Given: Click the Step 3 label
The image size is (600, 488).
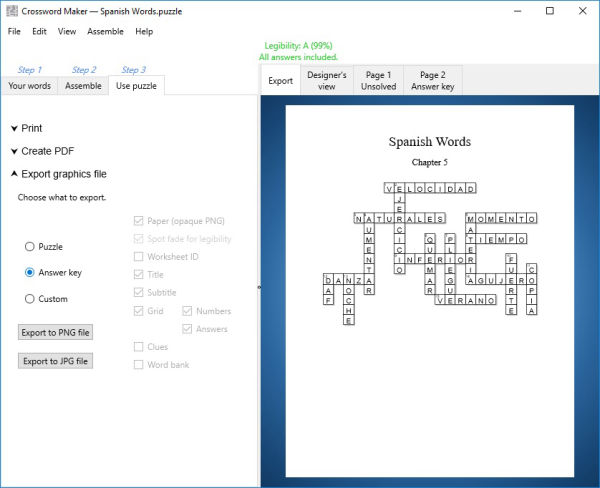Looking at the screenshot, I should click(134, 70).
